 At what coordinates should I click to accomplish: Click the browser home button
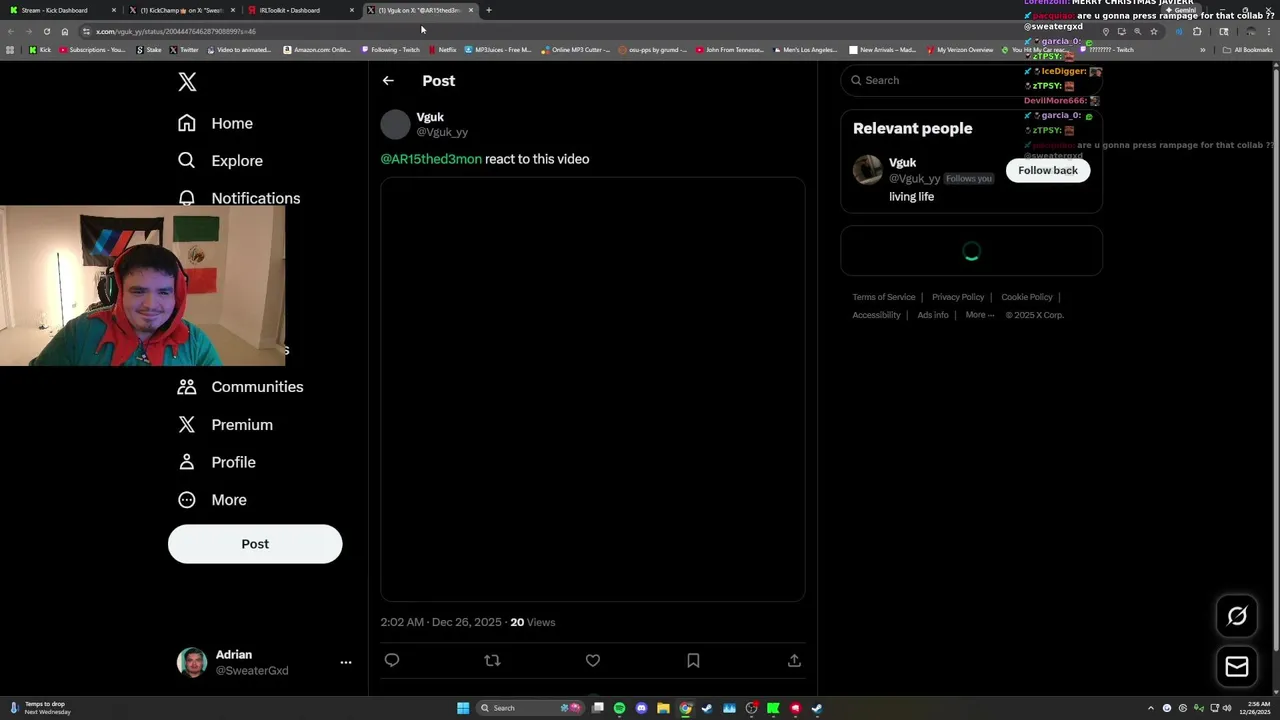click(x=65, y=31)
